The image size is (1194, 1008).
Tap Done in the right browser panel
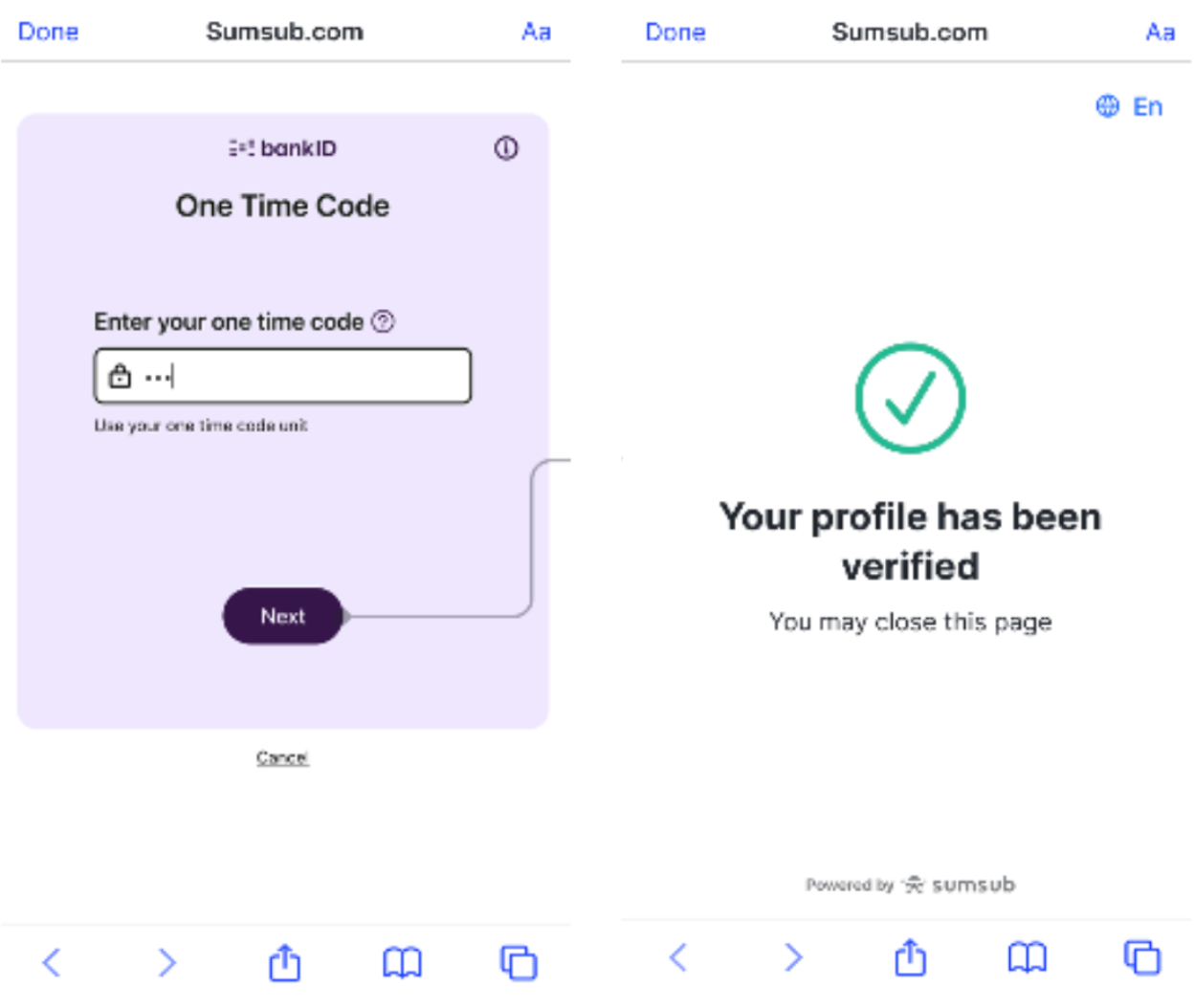(675, 32)
